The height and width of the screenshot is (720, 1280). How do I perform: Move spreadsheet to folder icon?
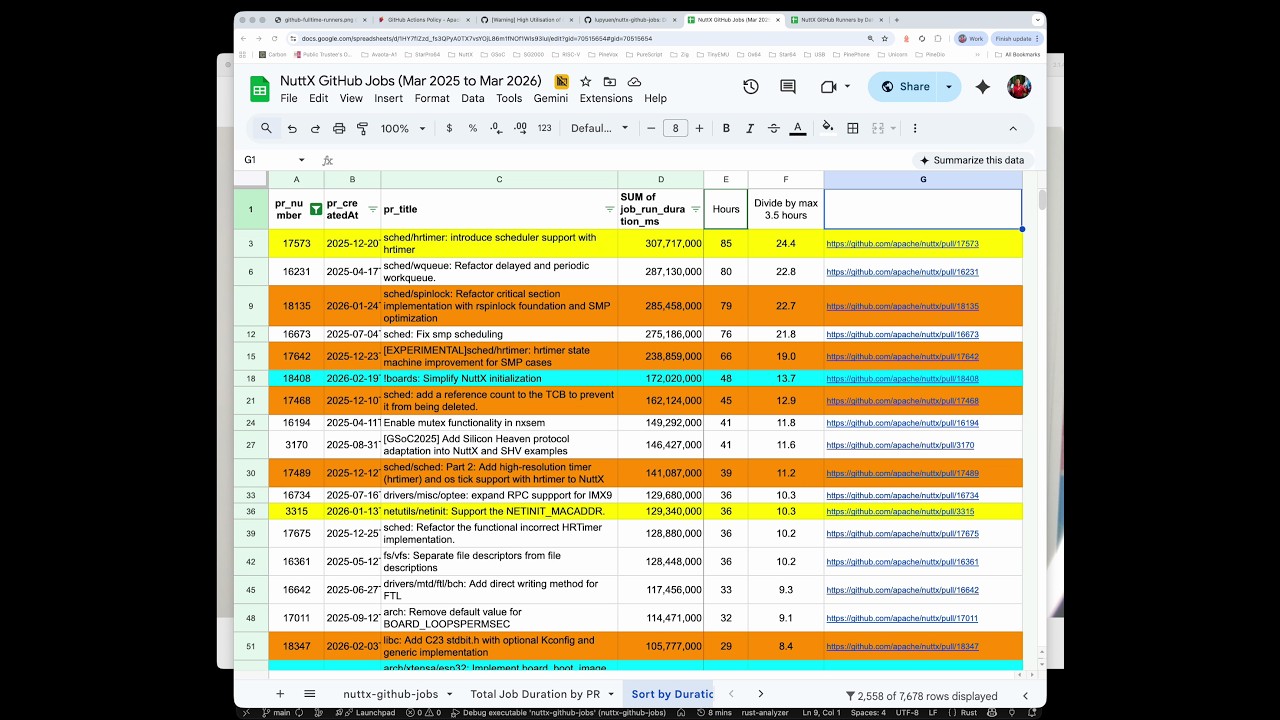tap(610, 81)
